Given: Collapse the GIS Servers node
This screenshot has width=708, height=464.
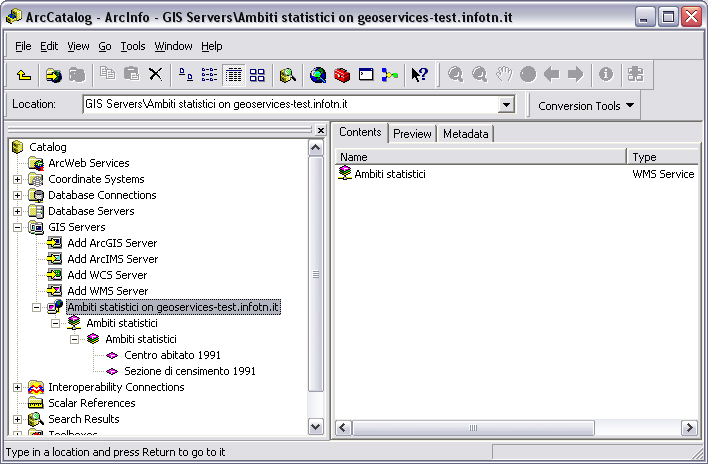Looking at the screenshot, I should [17, 227].
